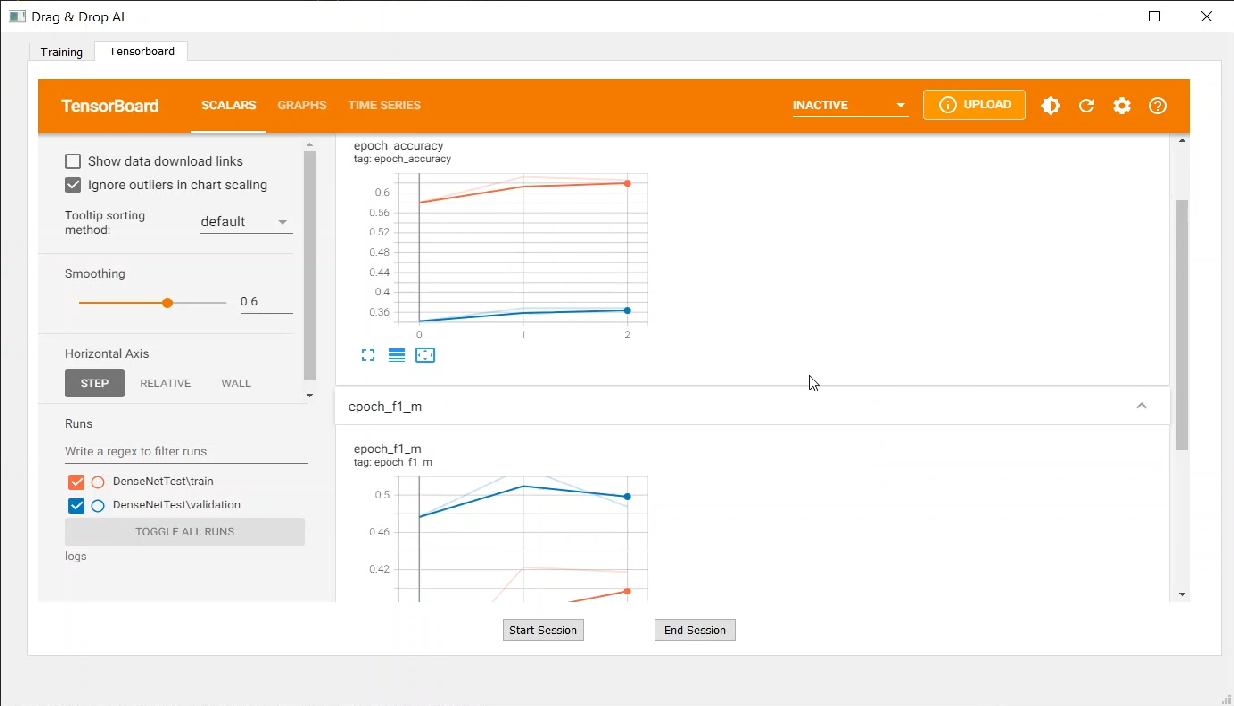
Task: Open TensorBoard settings gear
Action: (x=1122, y=105)
